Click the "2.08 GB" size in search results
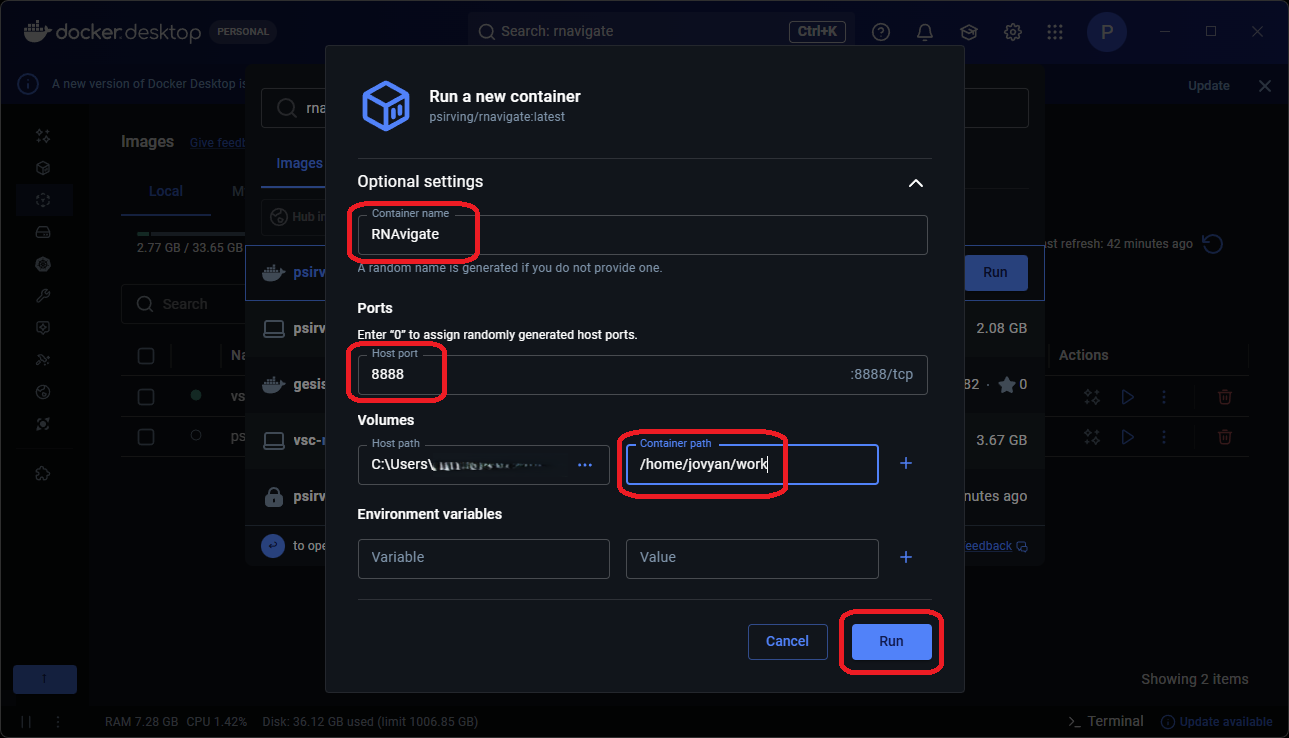1289x738 pixels. (1002, 328)
